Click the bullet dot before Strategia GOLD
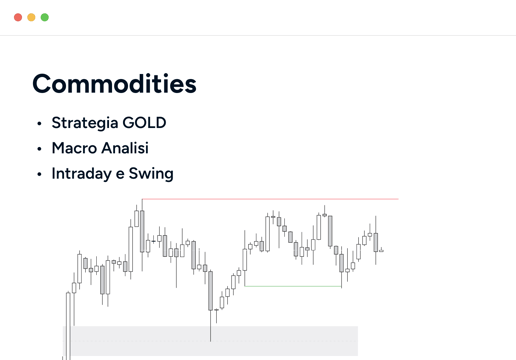The width and height of the screenshot is (516, 360). tap(39, 124)
